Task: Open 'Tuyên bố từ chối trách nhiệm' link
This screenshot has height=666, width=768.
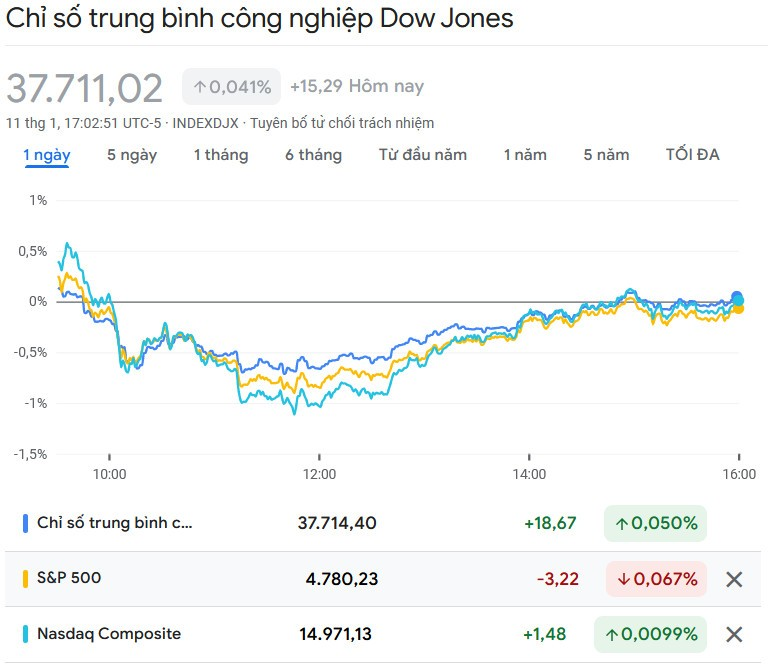Action: (342, 123)
